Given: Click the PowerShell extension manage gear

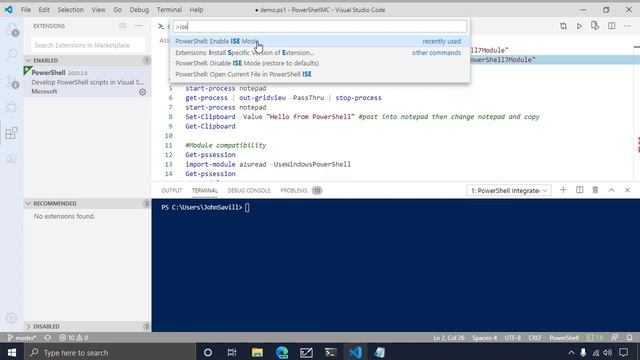Looking at the screenshot, I should (x=142, y=92).
